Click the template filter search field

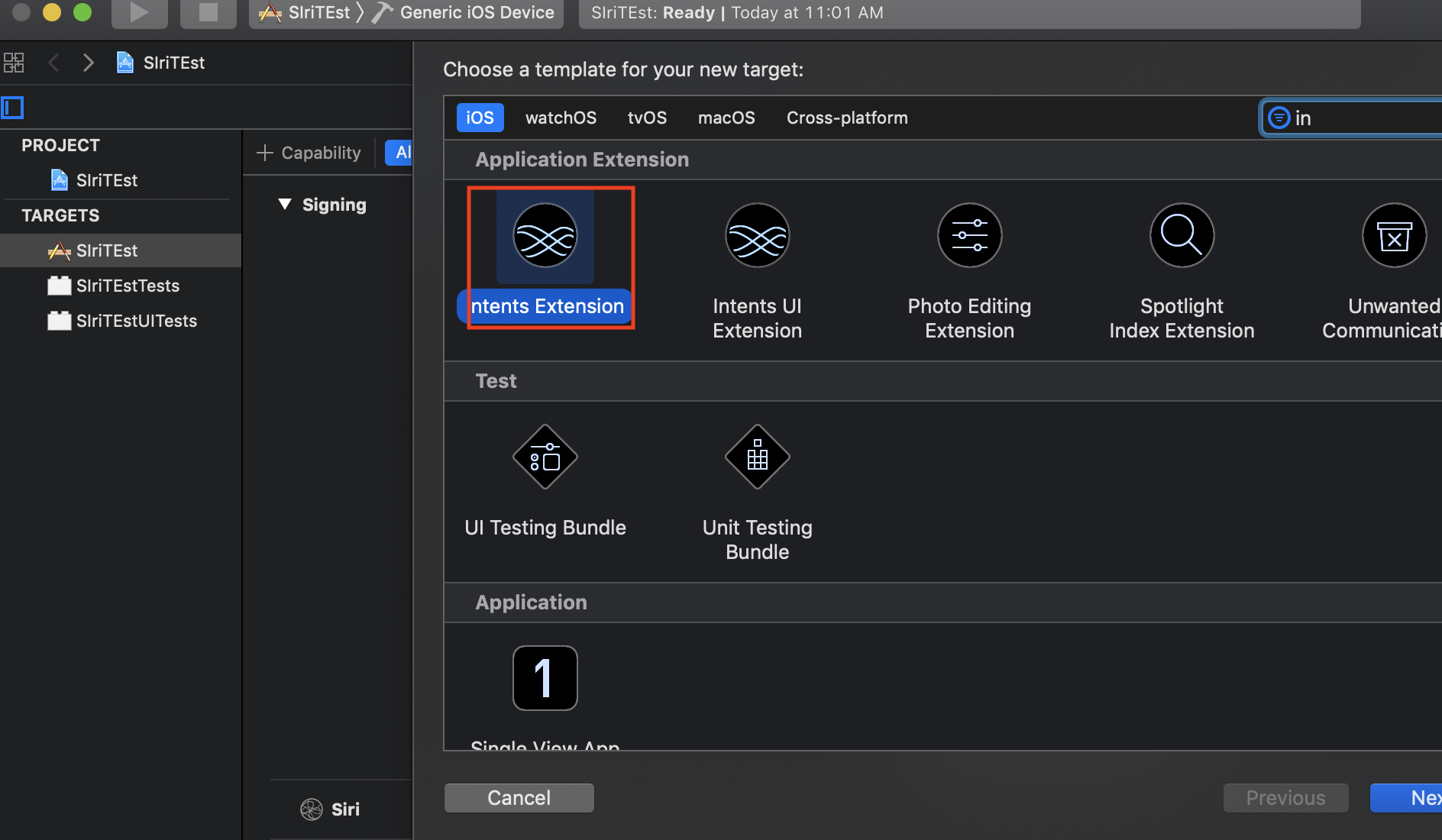click(1351, 118)
